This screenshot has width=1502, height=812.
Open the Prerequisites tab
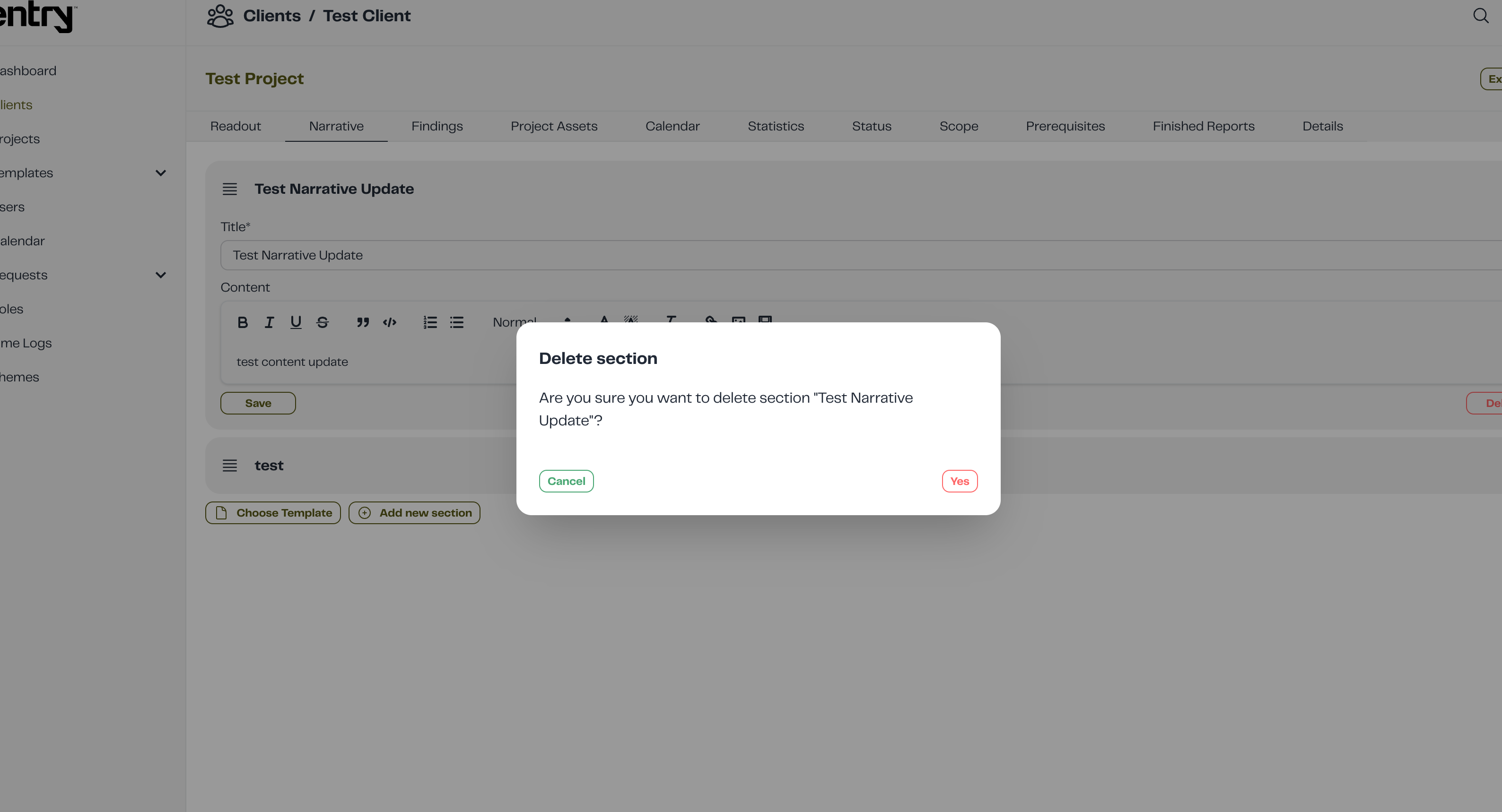pyautogui.click(x=1065, y=126)
